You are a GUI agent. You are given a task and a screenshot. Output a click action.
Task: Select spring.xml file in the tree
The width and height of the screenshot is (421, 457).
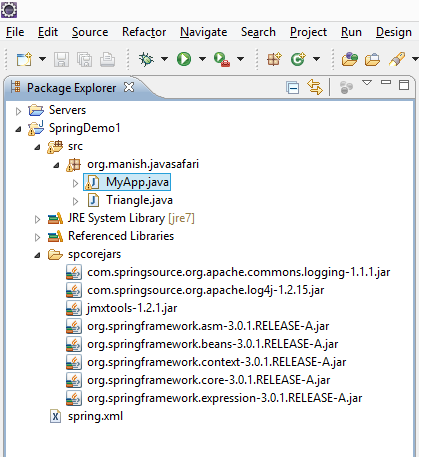point(95,416)
